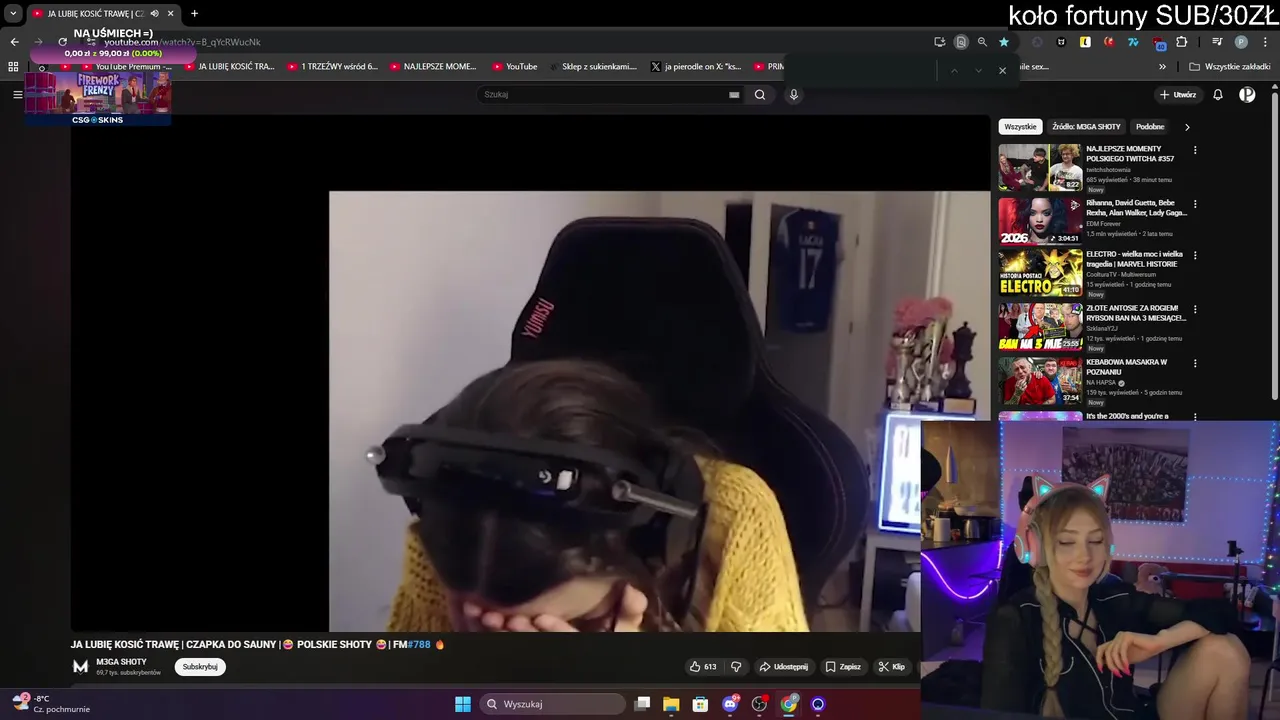Click the Utwórz create button
1280x720 pixels.
(x=1179, y=95)
